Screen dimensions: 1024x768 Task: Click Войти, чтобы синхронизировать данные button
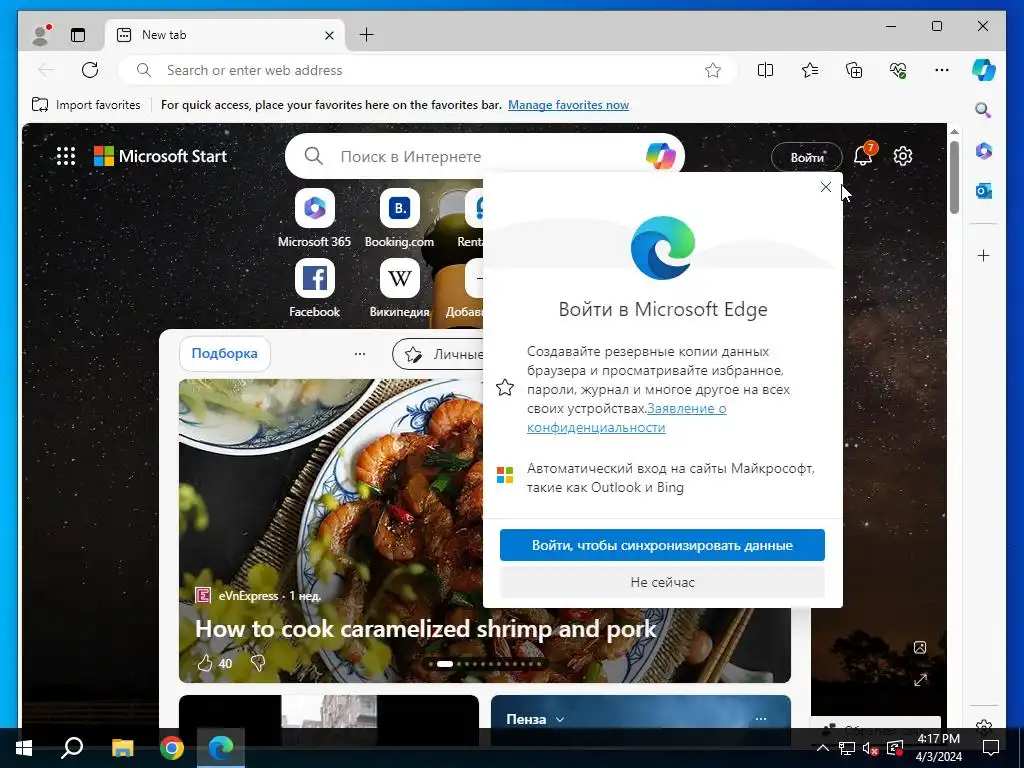click(x=662, y=545)
